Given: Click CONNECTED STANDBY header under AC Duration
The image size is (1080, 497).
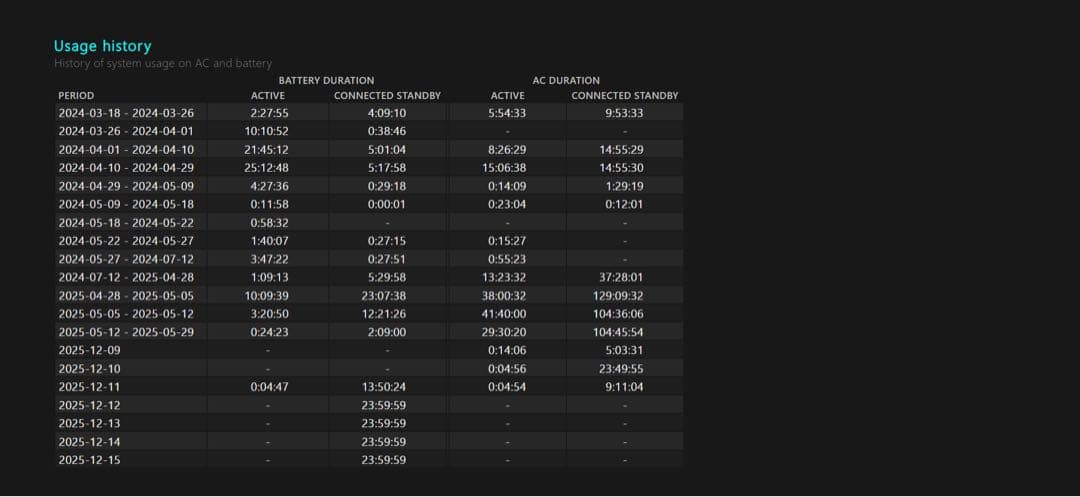Looking at the screenshot, I should tap(624, 96).
